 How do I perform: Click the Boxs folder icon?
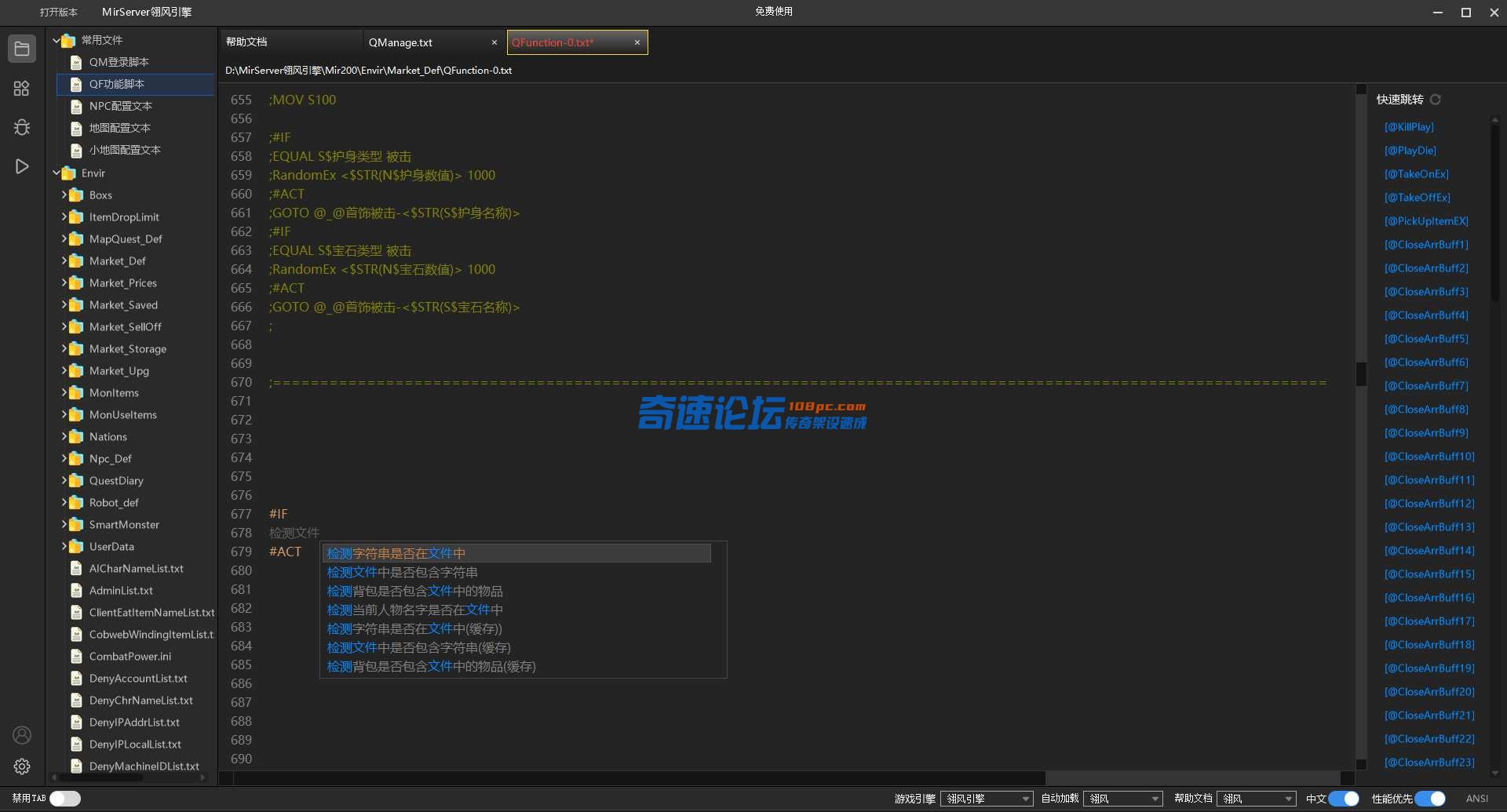(x=76, y=195)
